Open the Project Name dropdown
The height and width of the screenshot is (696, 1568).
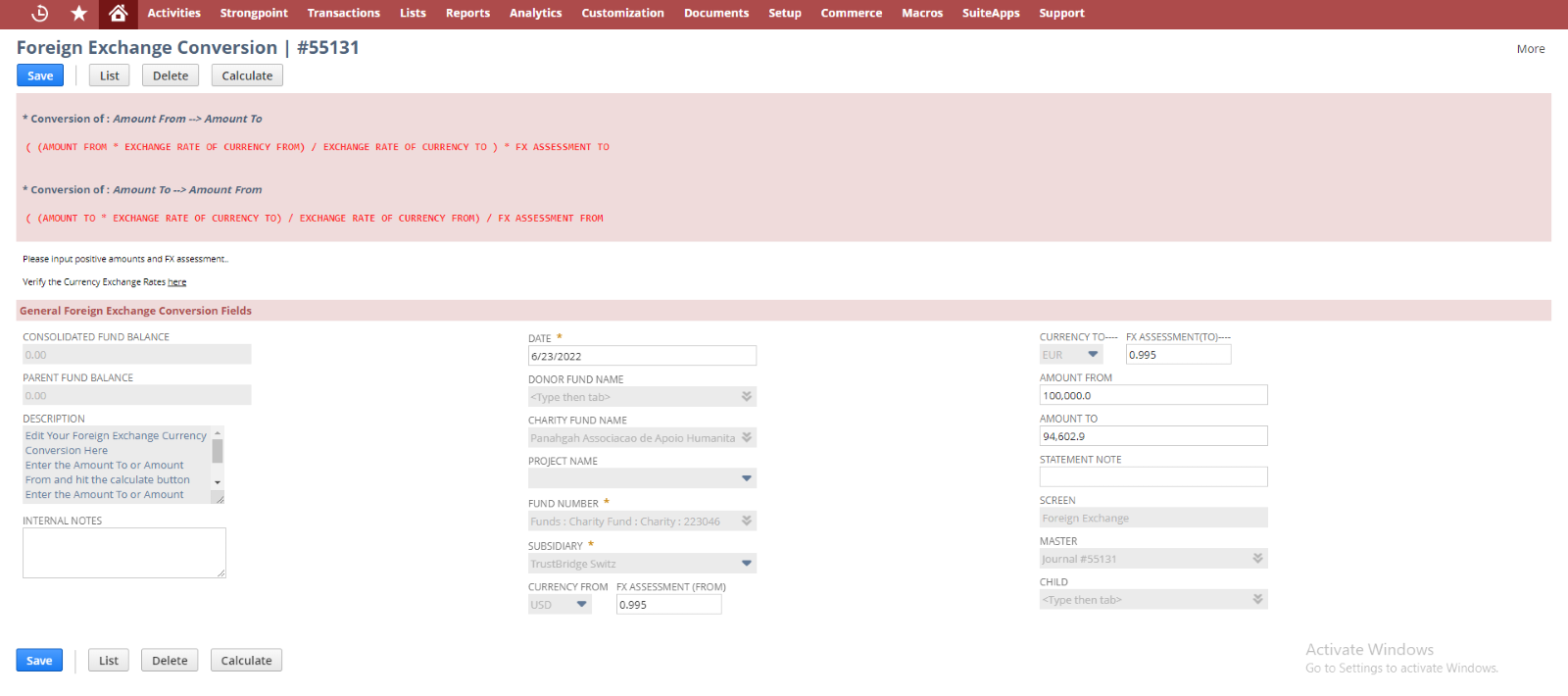click(x=747, y=479)
